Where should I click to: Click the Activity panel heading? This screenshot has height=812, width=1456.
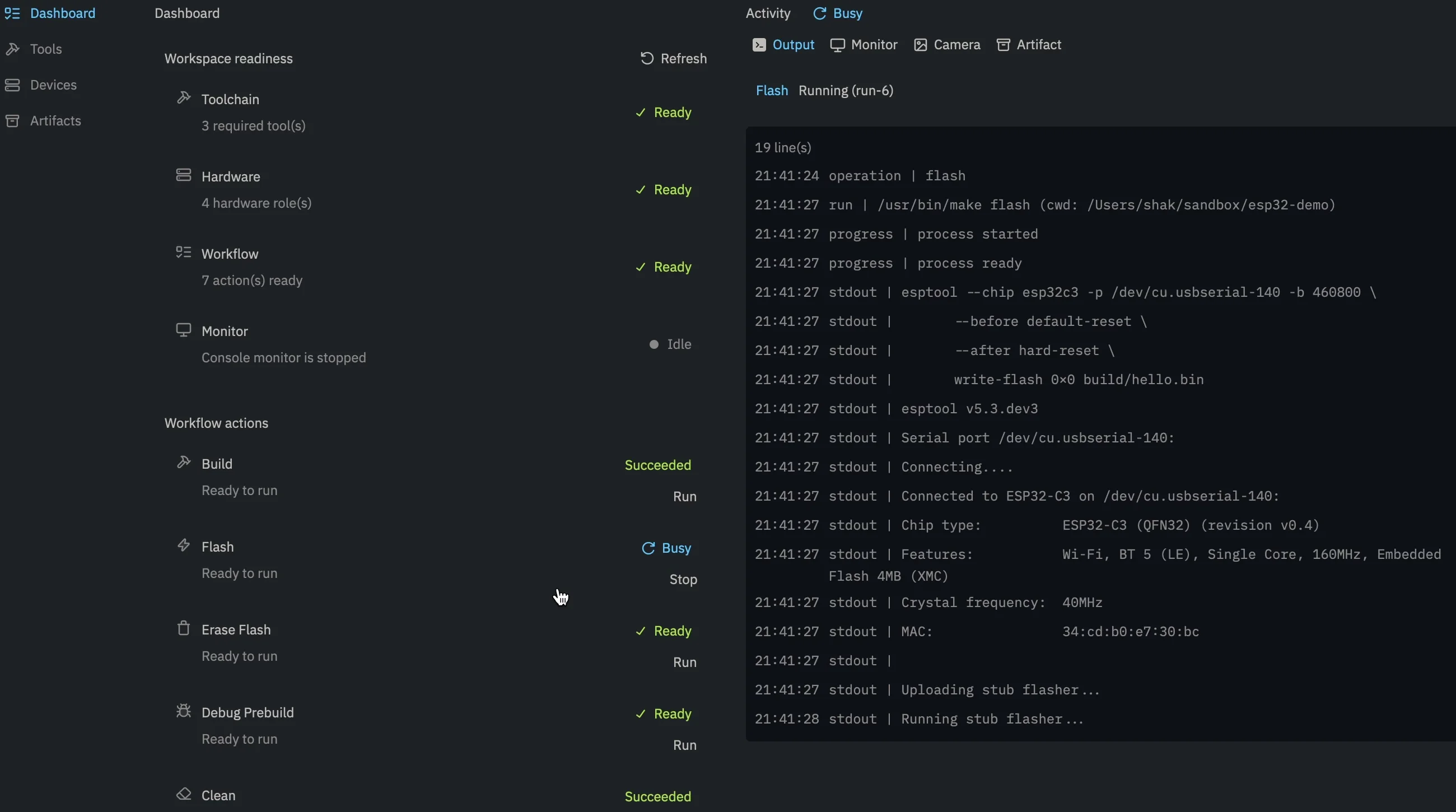768,13
